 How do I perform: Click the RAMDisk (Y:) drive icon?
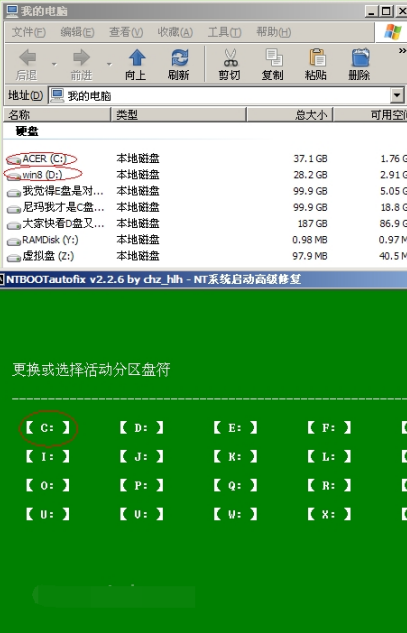point(14,241)
